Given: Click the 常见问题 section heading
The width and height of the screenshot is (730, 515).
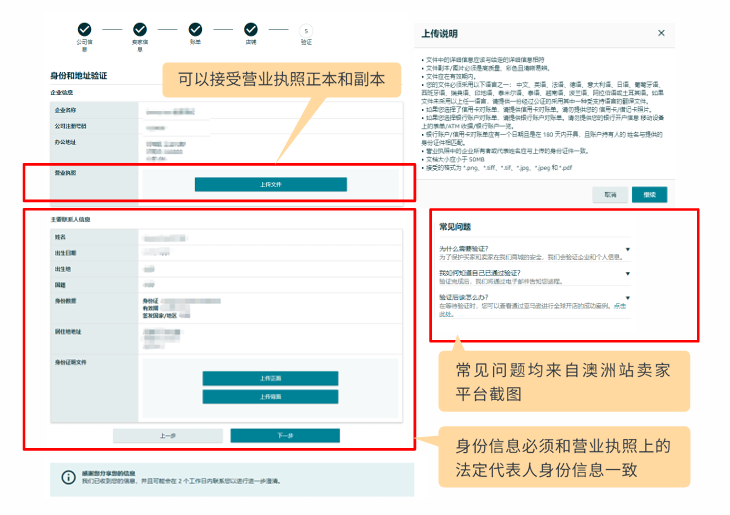Looking at the screenshot, I should coord(457,227).
